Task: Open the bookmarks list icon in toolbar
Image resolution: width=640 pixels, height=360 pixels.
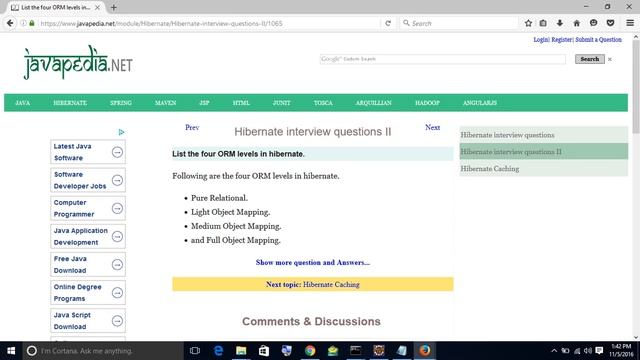Action: click(543, 23)
